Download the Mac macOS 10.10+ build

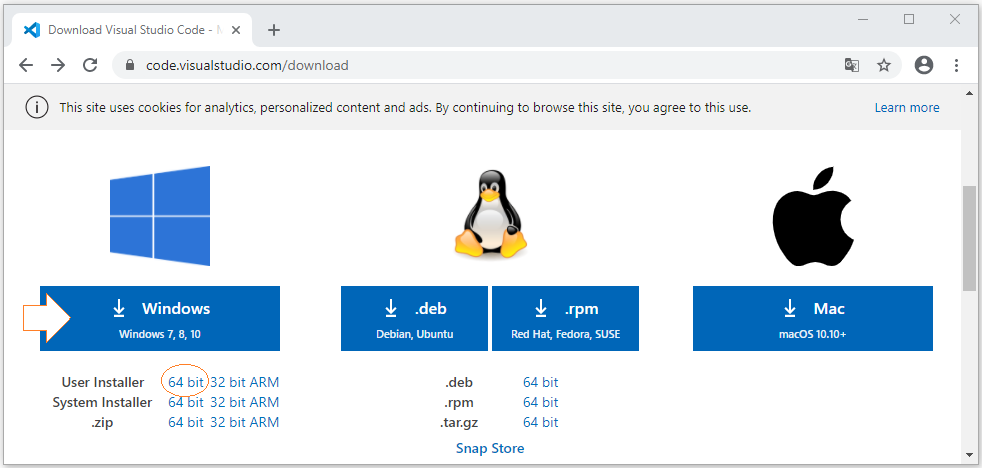point(813,318)
